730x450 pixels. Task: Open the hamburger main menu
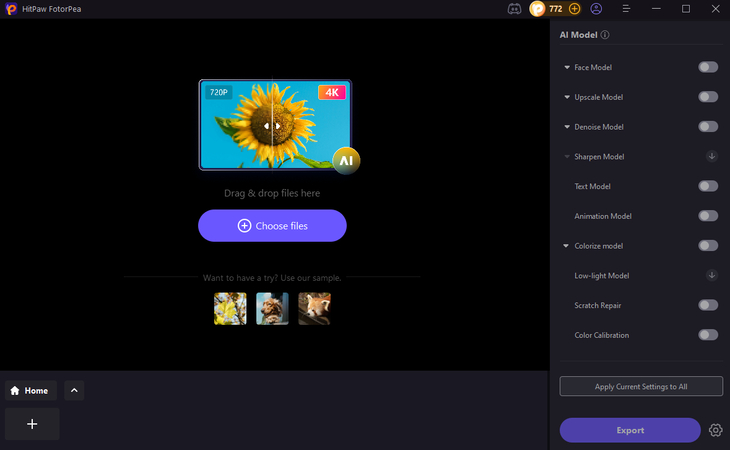[626, 9]
